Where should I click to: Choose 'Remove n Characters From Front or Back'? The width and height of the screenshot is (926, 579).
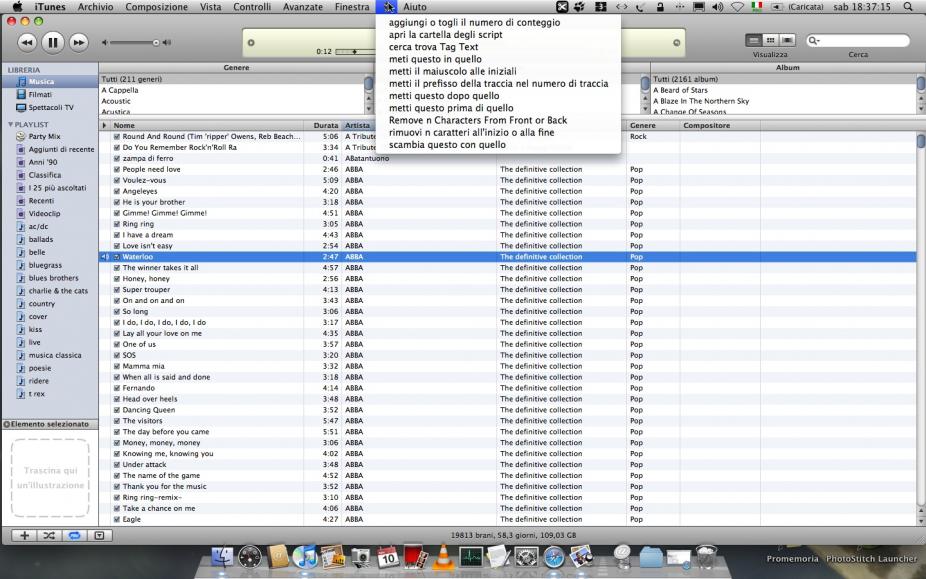pyautogui.click(x=498, y=120)
